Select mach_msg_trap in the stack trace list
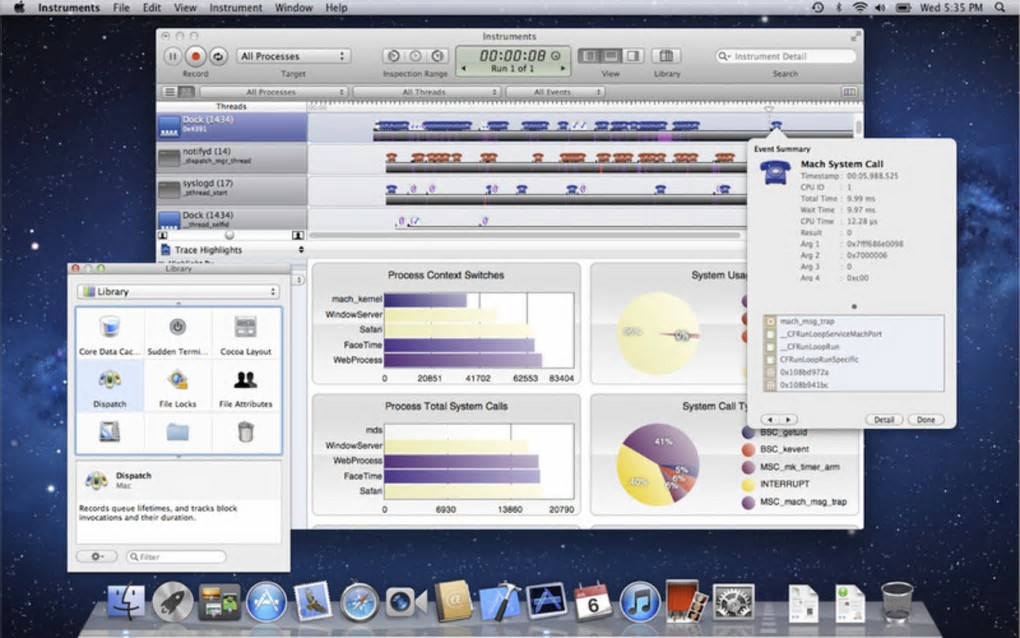Viewport: 1020px width, 638px height. [x=853, y=321]
